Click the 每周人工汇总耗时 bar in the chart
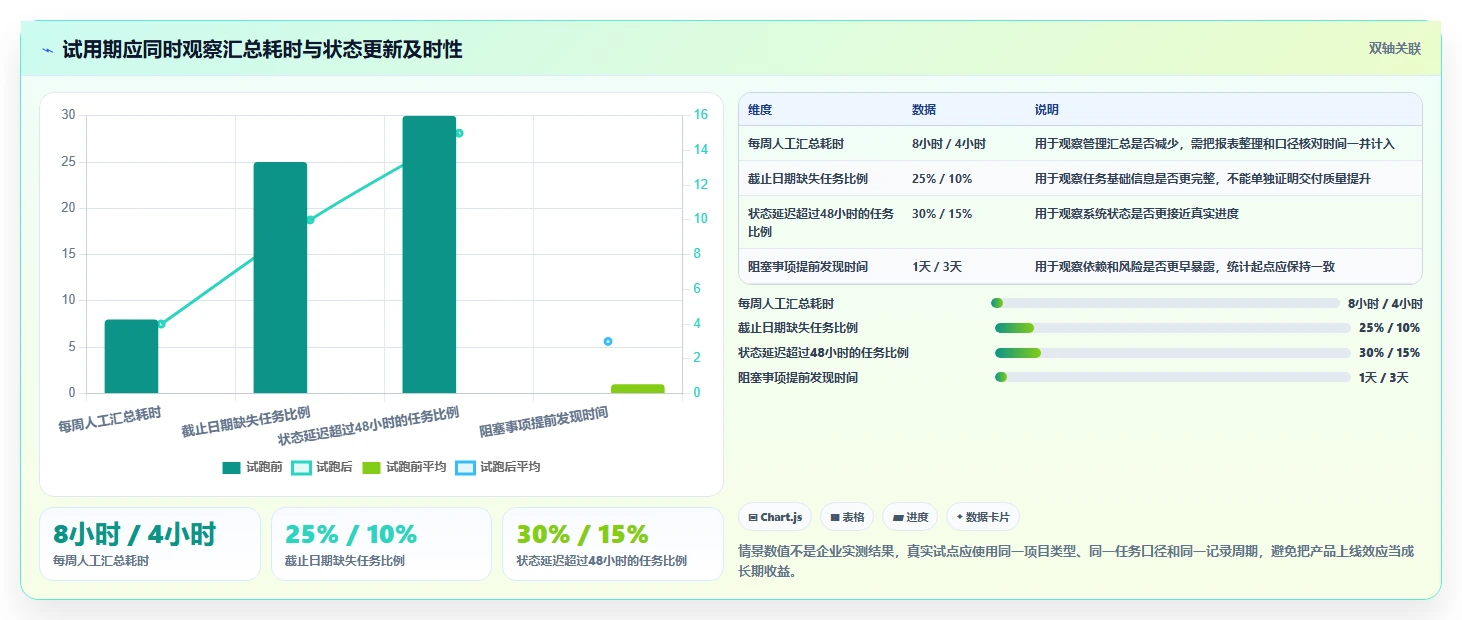The image size is (1462, 620). click(x=131, y=356)
